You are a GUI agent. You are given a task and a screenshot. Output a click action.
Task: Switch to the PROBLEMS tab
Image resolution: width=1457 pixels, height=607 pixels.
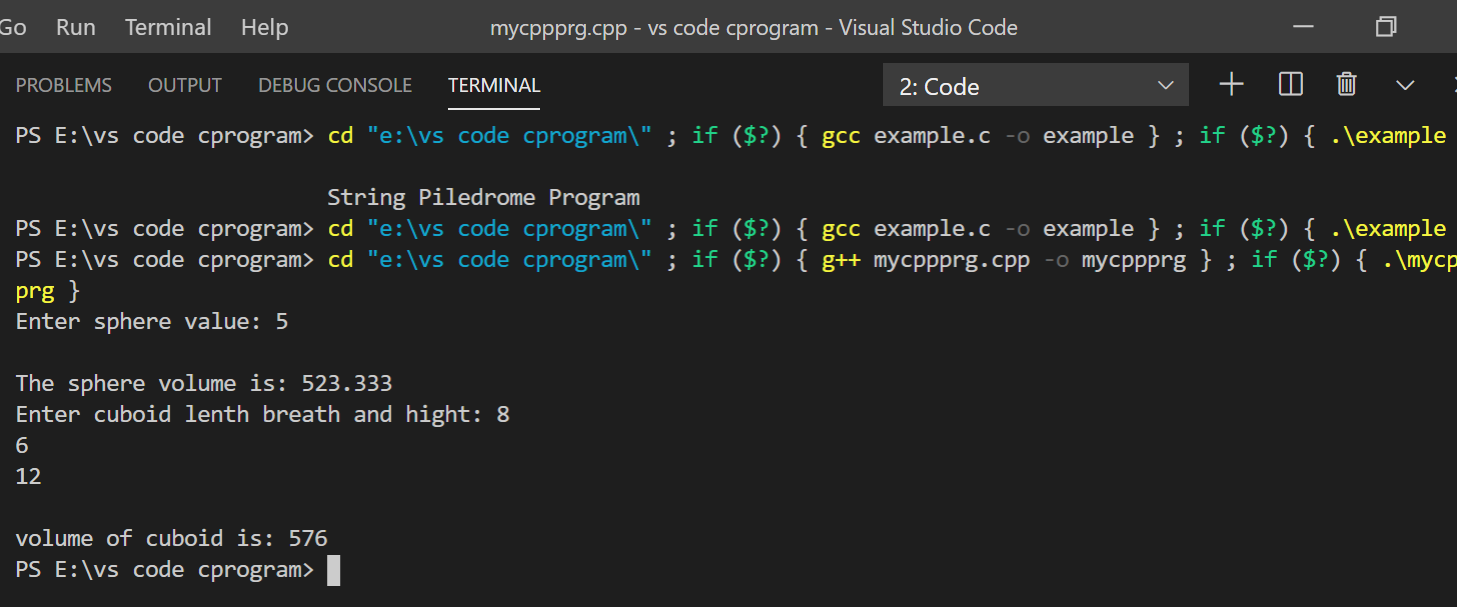pos(63,85)
